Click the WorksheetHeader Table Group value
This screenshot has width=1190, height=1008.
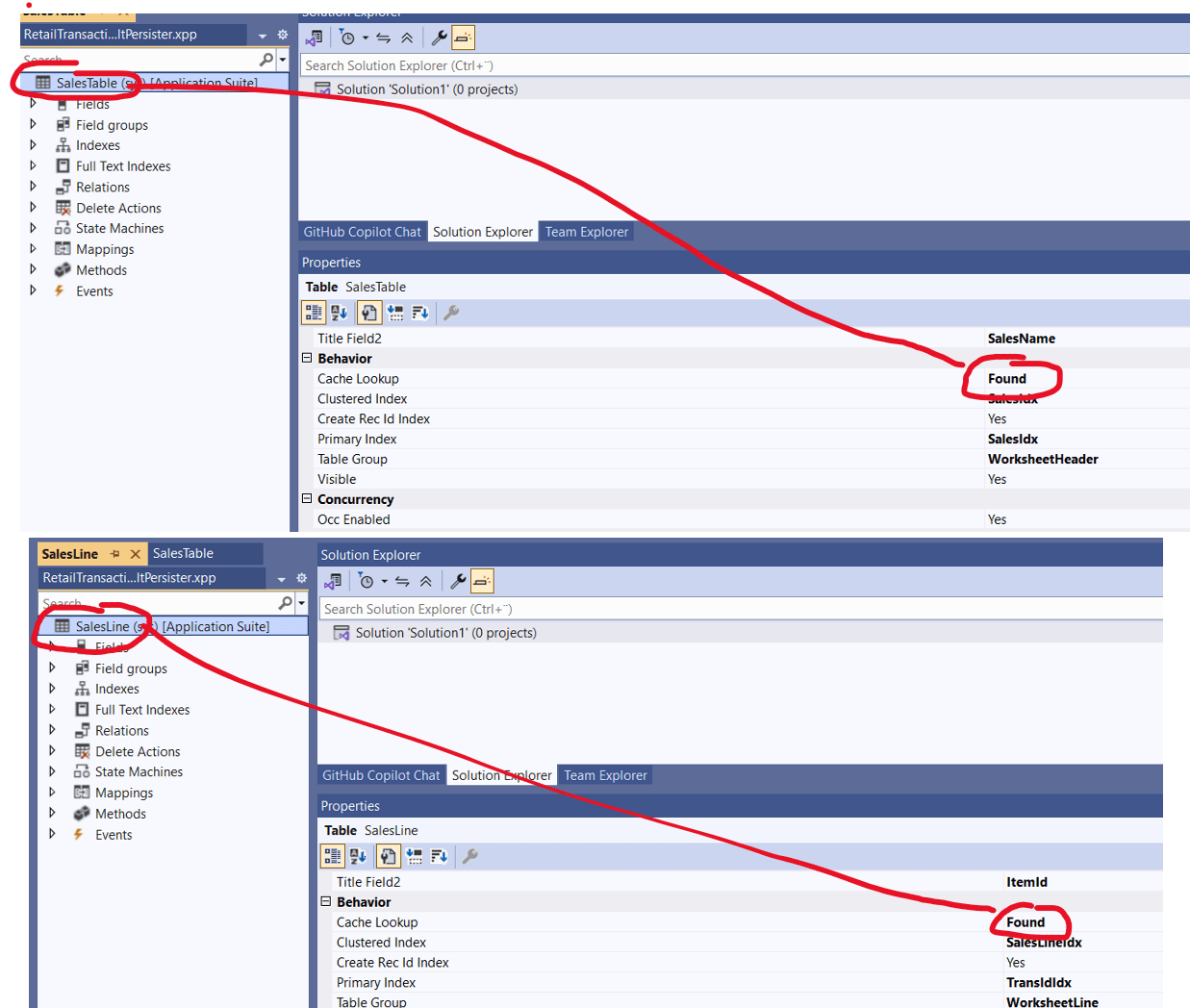click(1042, 460)
